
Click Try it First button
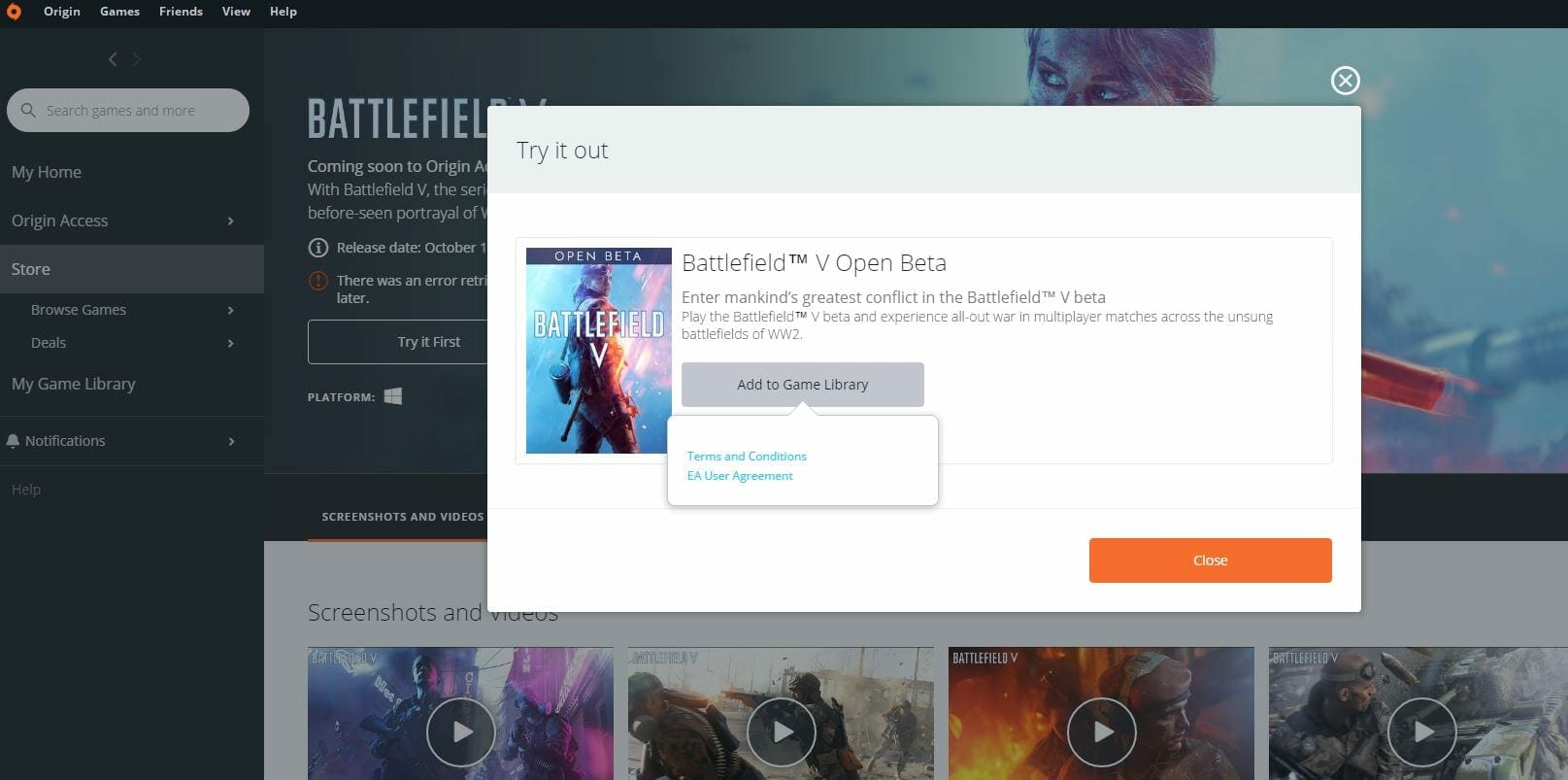click(x=397, y=342)
